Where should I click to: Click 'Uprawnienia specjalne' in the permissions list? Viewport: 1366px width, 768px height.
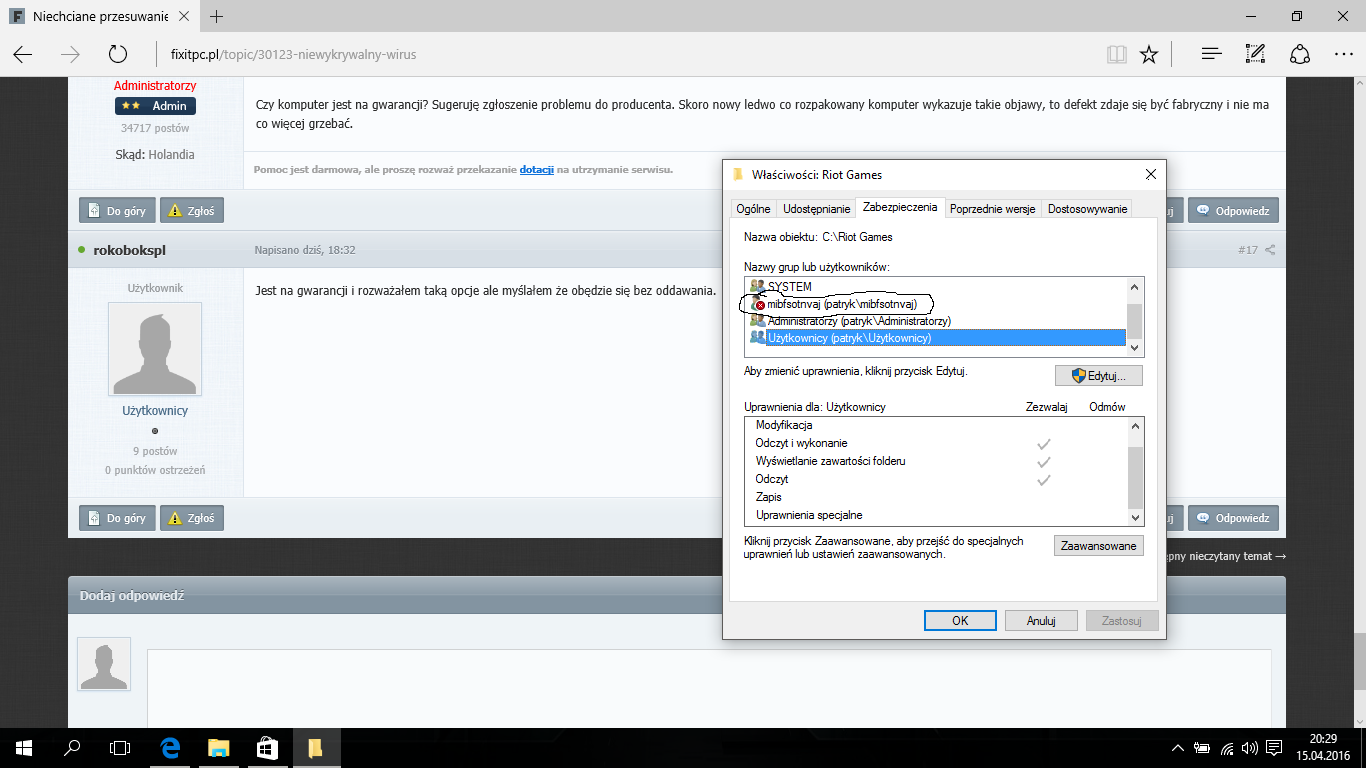tap(809, 515)
